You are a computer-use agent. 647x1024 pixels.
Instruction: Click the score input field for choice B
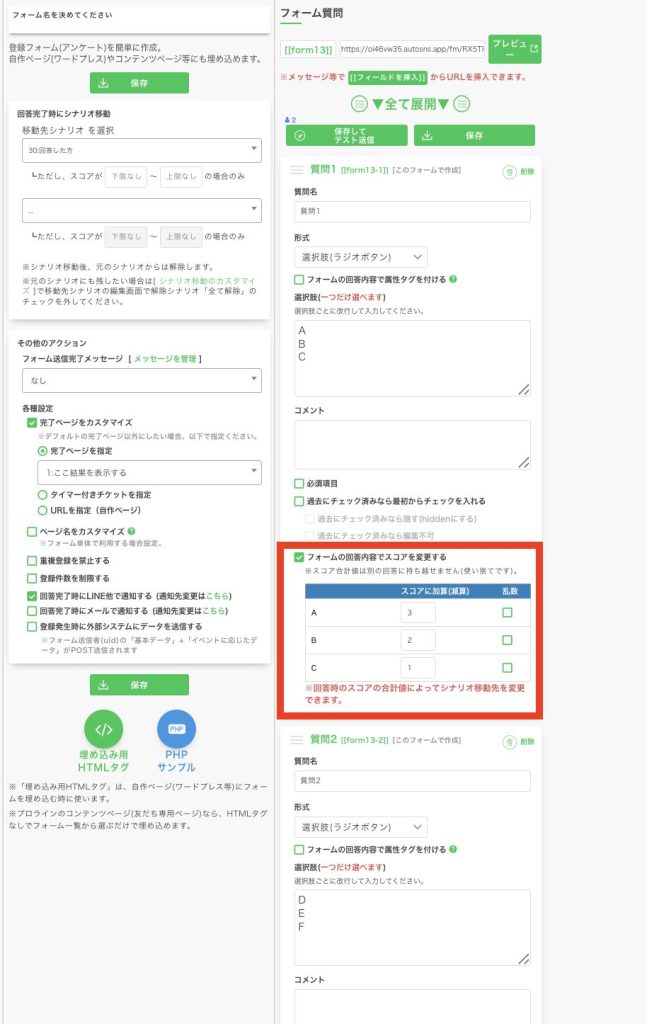[417, 640]
